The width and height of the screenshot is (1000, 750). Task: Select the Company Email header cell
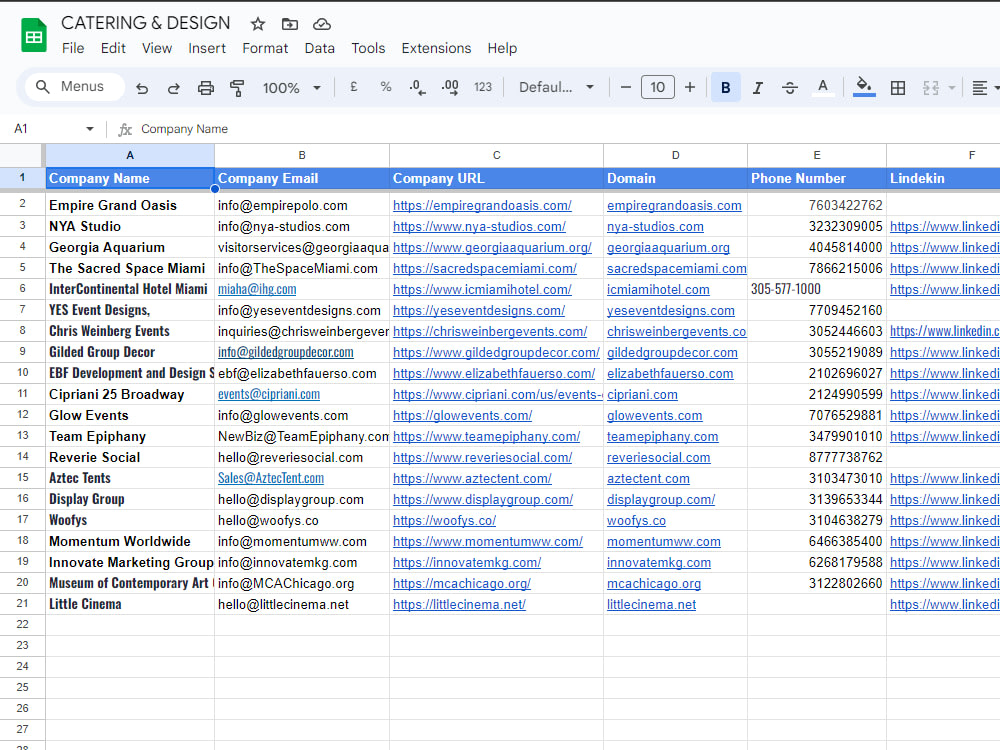click(302, 179)
